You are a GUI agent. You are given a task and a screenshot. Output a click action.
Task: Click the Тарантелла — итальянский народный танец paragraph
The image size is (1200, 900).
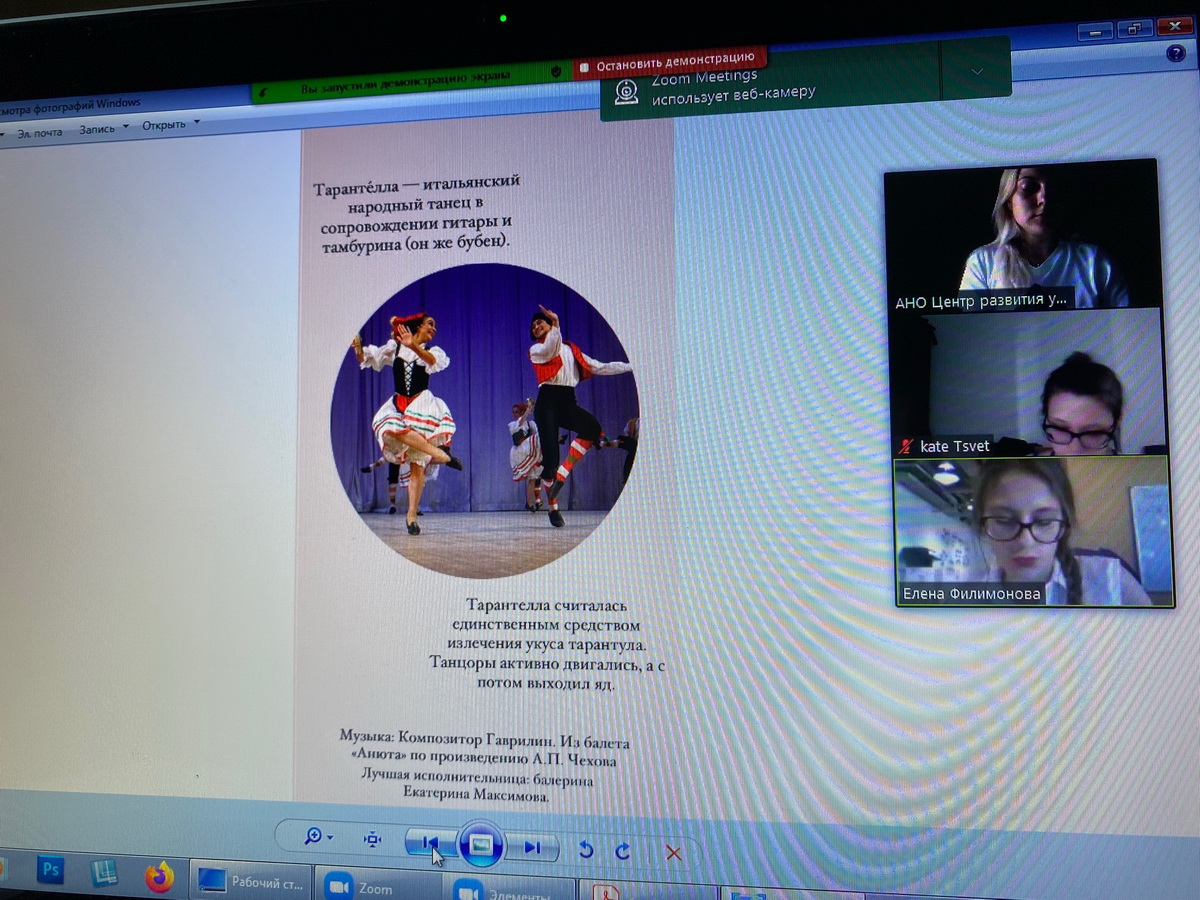(x=417, y=214)
